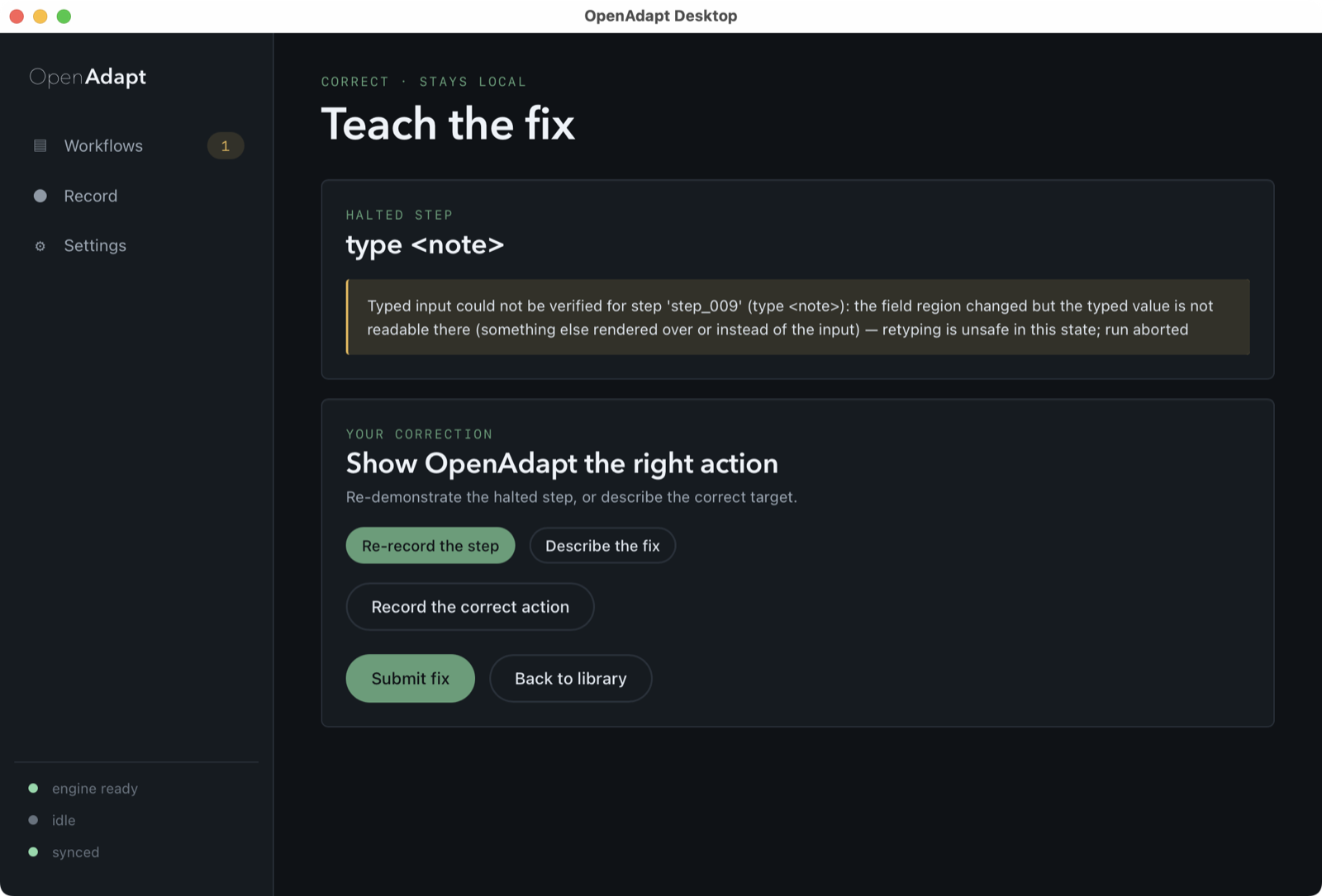The width and height of the screenshot is (1322, 896).
Task: Click the 'idle' status text
Action: point(64,820)
